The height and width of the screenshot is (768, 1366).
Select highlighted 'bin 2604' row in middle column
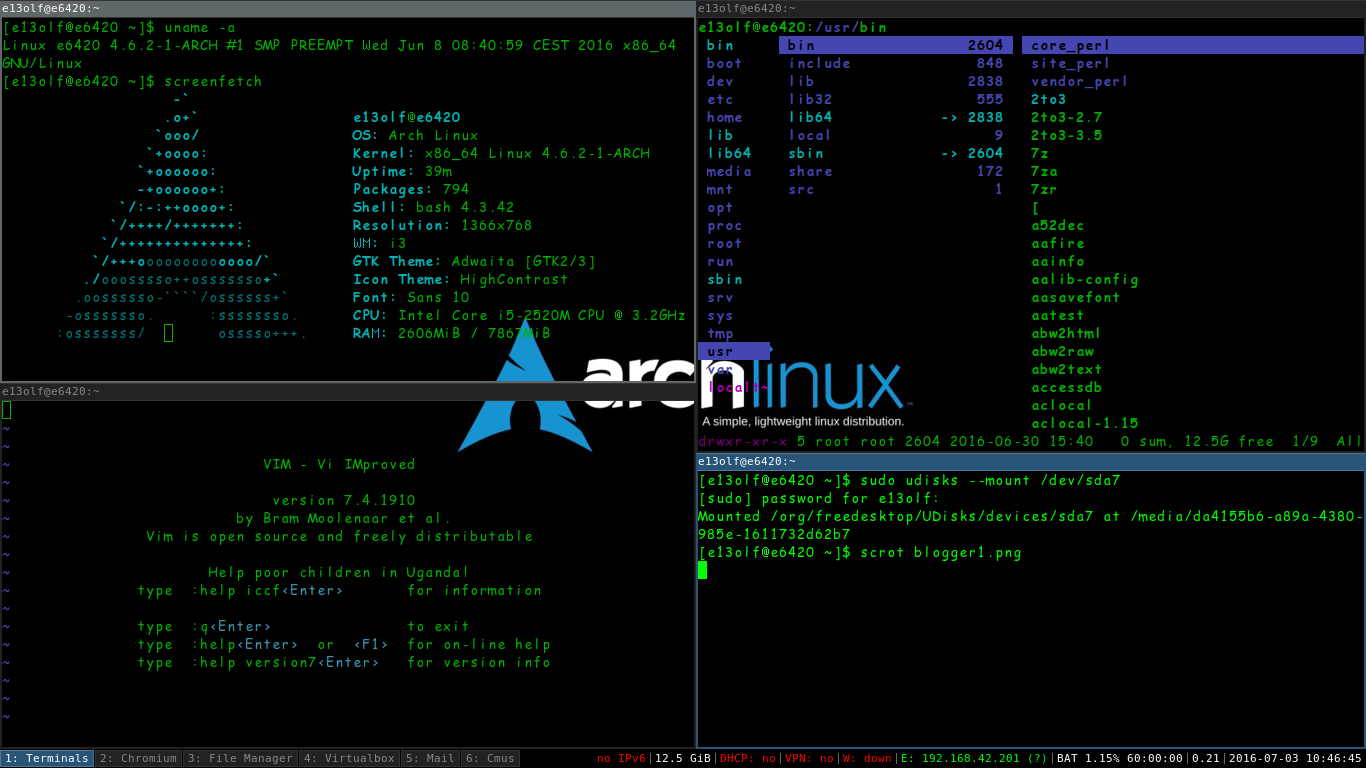tap(896, 45)
